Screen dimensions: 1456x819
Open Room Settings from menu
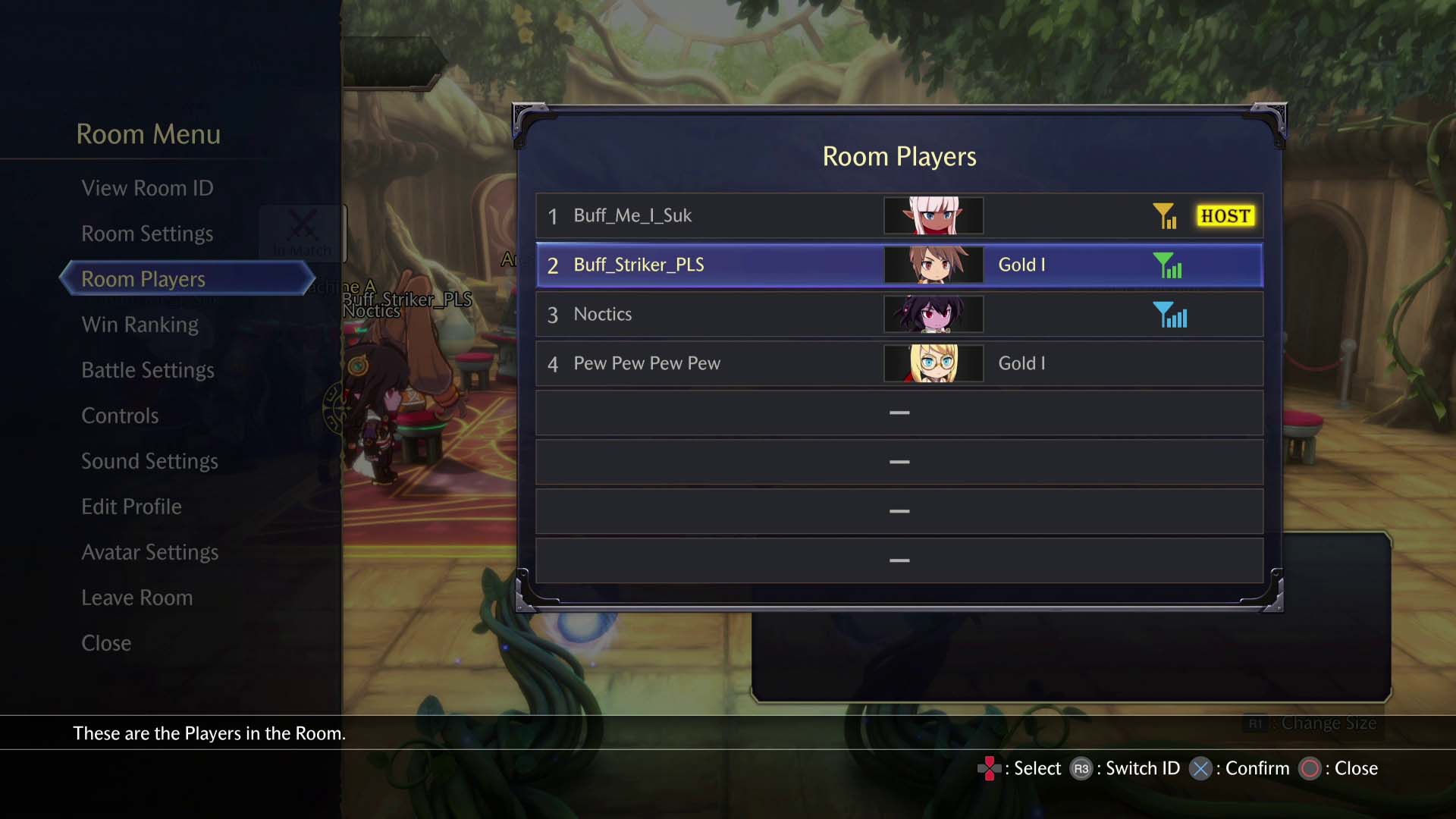[x=147, y=232]
